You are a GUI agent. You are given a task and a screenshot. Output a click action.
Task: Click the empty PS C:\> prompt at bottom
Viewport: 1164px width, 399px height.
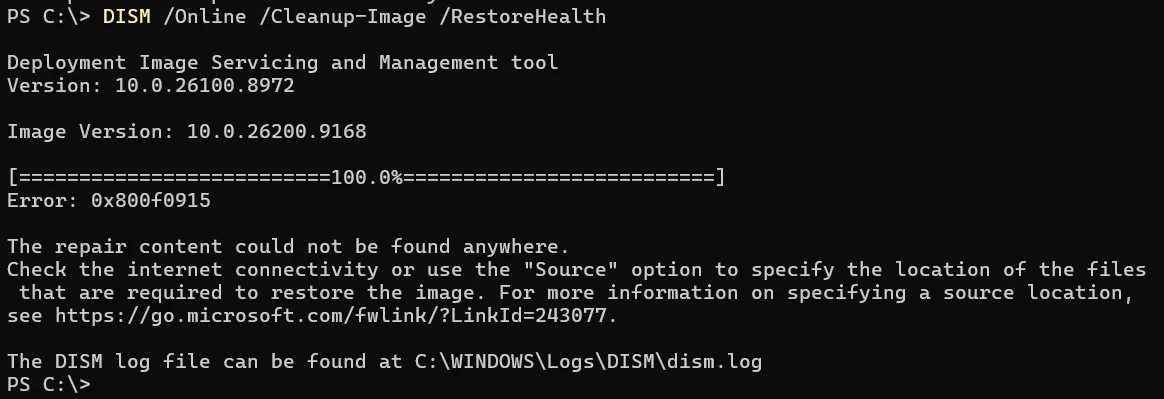(48, 384)
